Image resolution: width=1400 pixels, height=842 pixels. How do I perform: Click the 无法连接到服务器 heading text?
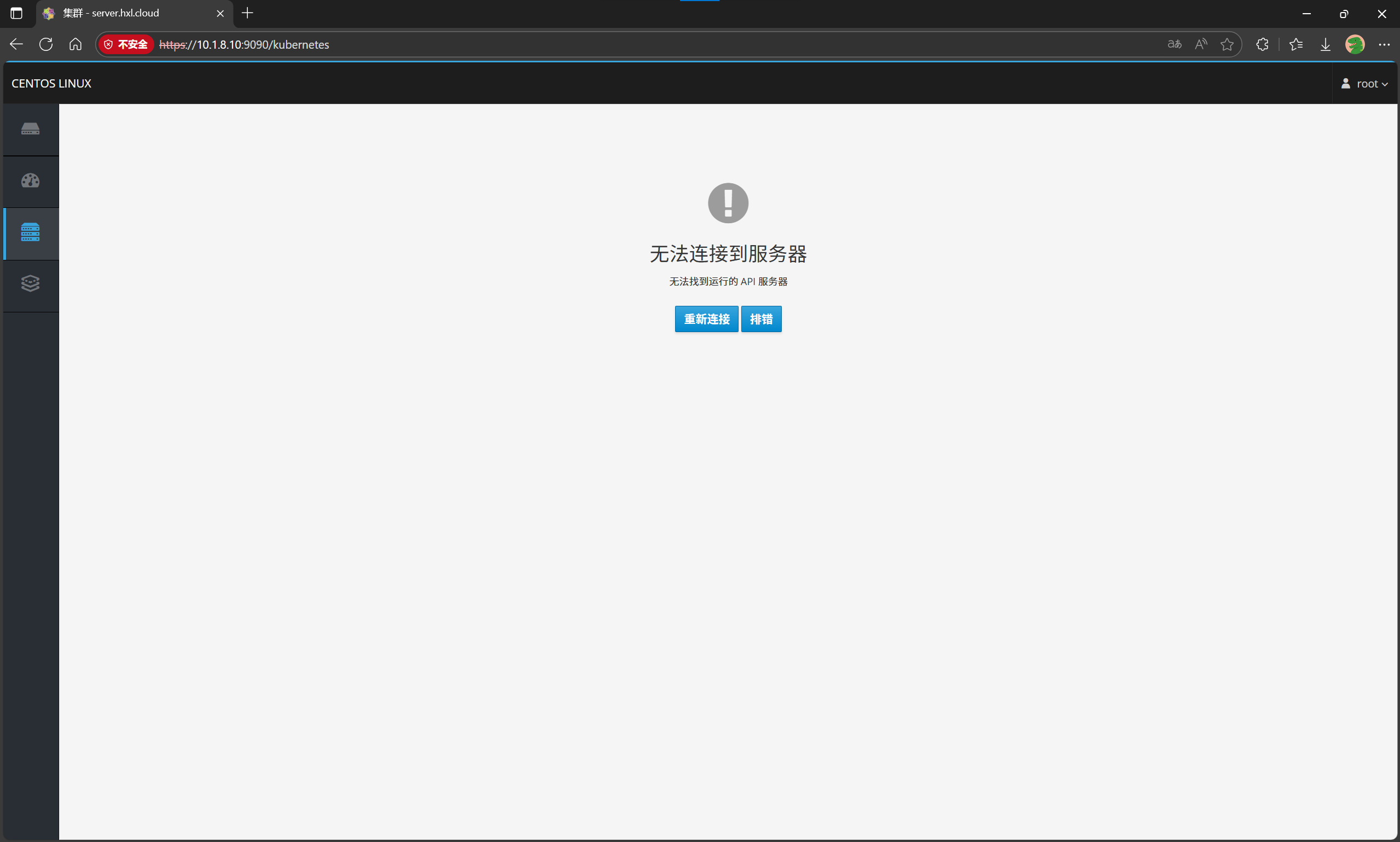pos(728,254)
